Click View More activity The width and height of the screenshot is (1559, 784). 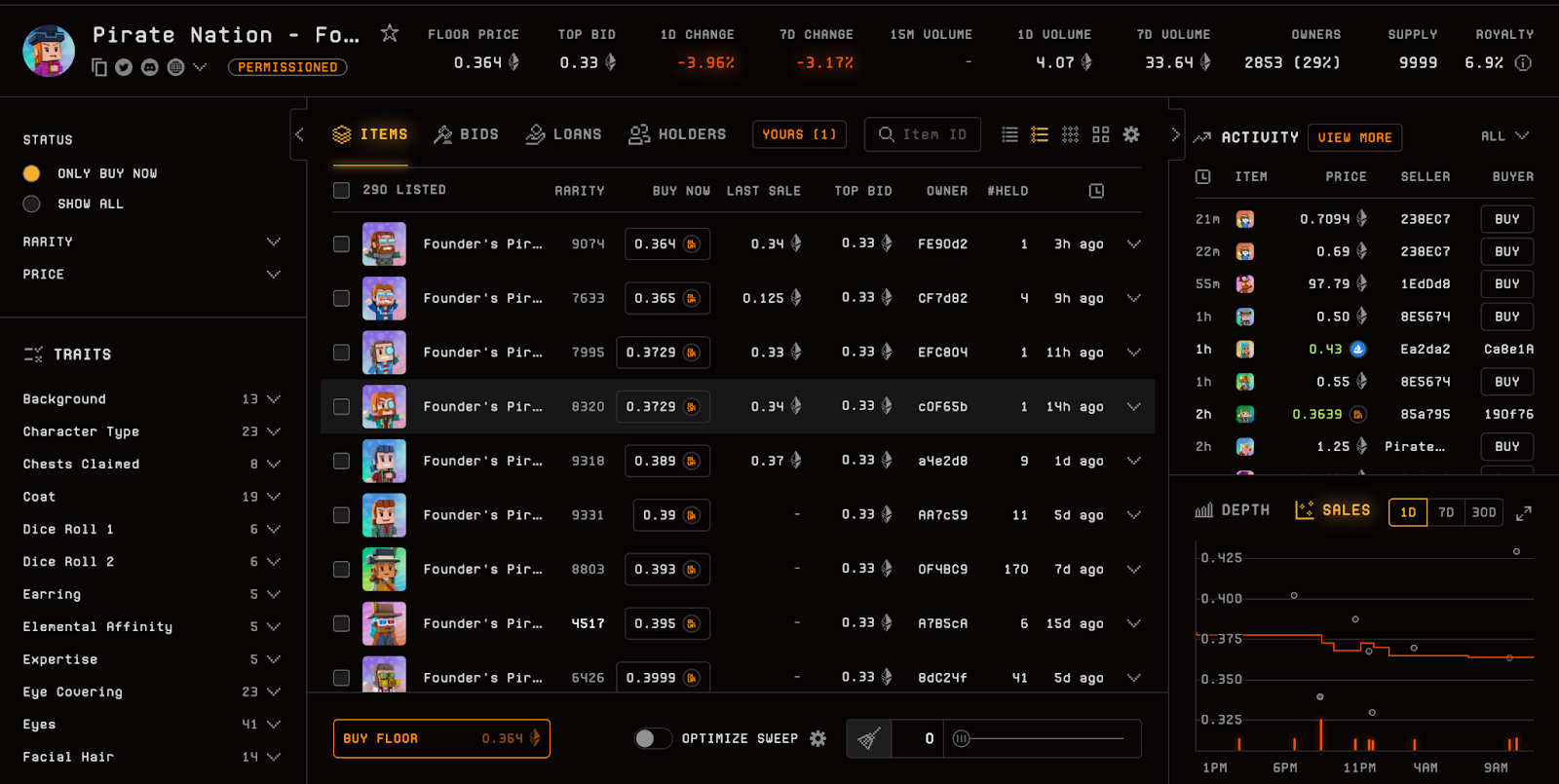pos(1354,137)
